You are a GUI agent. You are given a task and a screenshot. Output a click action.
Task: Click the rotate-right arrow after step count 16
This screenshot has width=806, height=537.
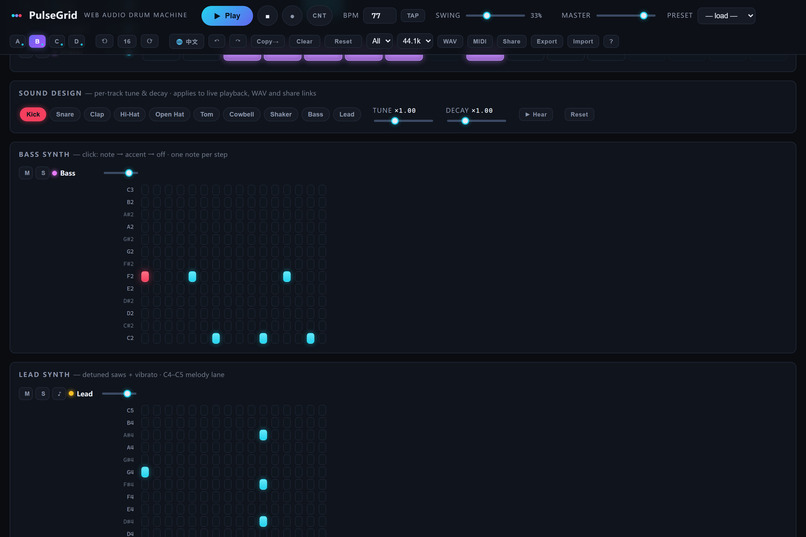[x=150, y=42]
